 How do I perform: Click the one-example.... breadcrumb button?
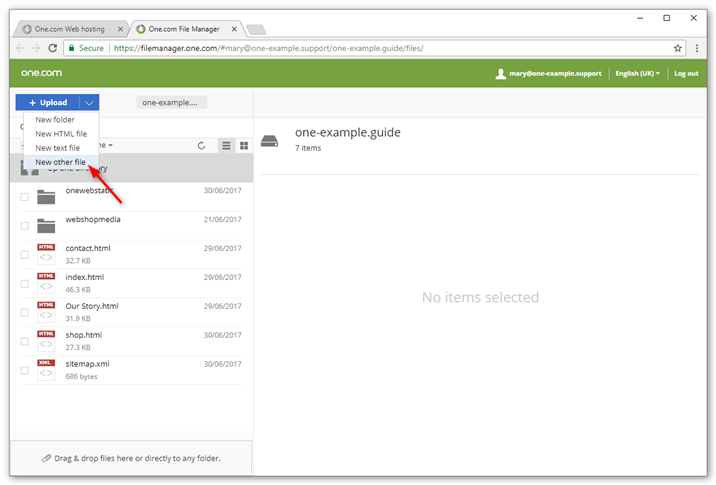171,103
